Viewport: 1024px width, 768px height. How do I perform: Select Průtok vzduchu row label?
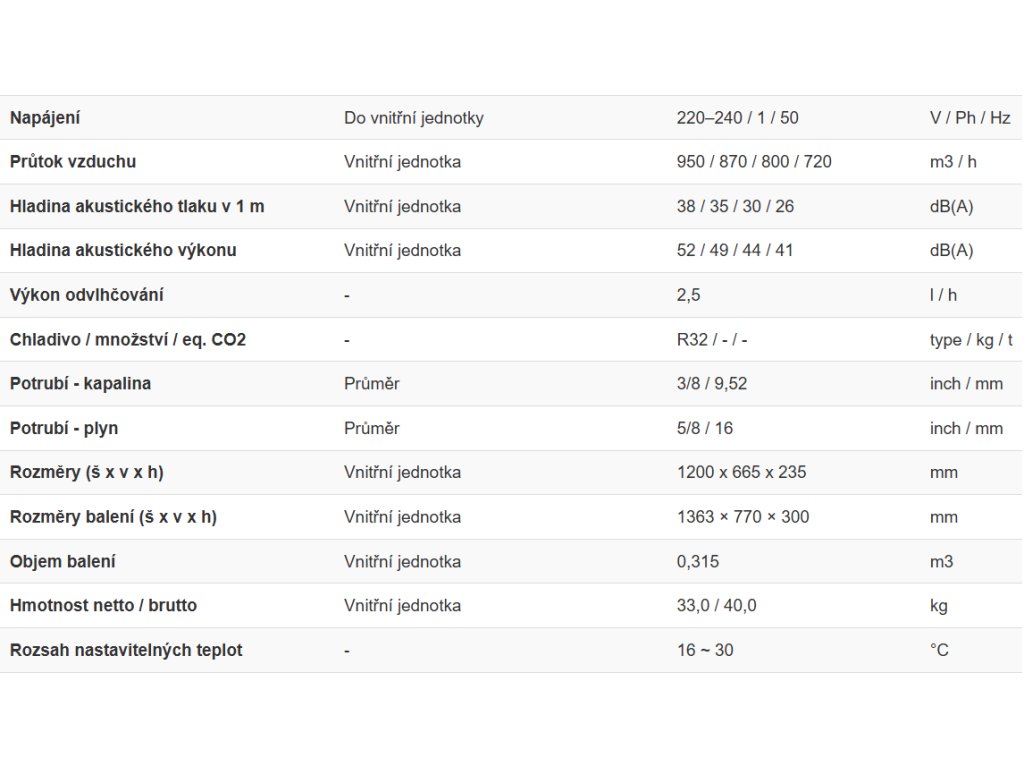(x=73, y=162)
